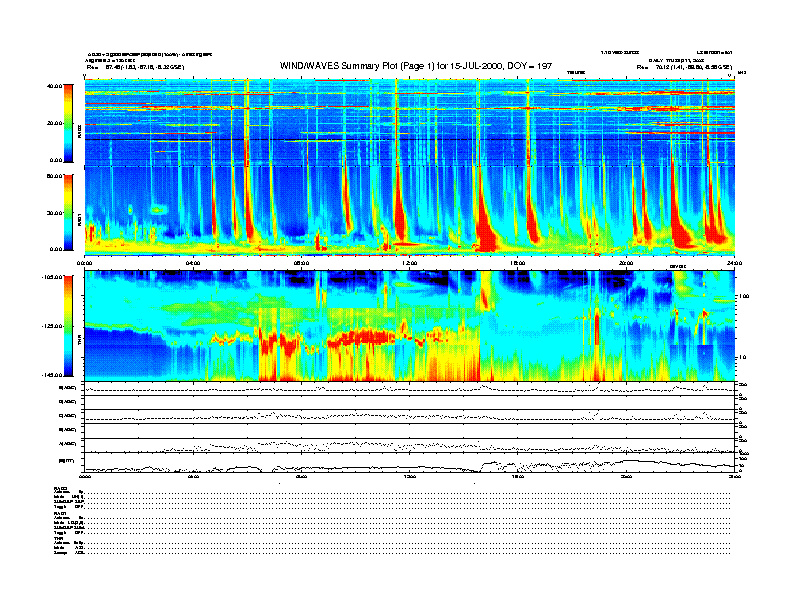
Task: Click the TNR status block heading at bottom
Action: (58, 539)
